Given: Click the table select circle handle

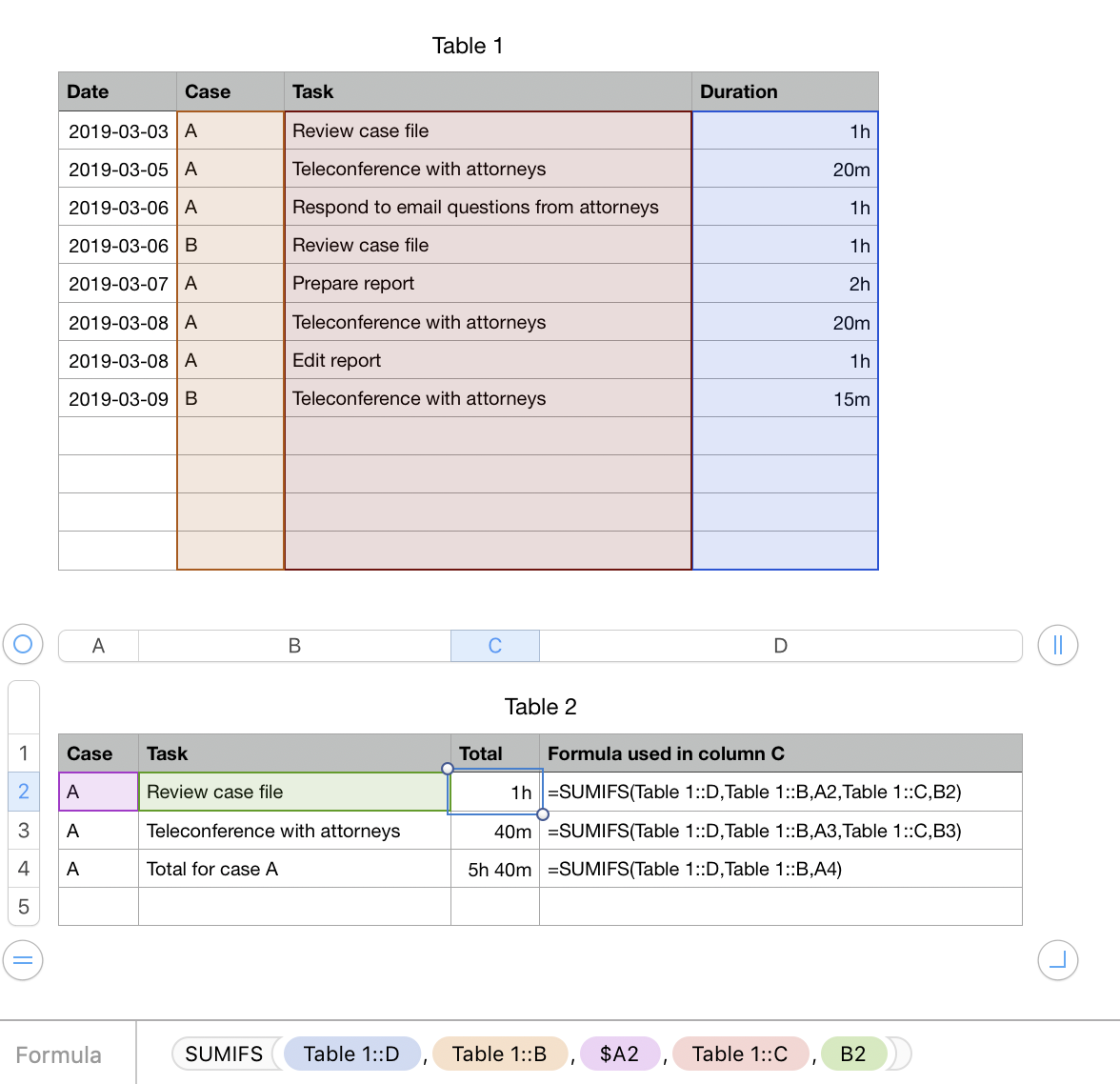Looking at the screenshot, I should pos(24,644).
